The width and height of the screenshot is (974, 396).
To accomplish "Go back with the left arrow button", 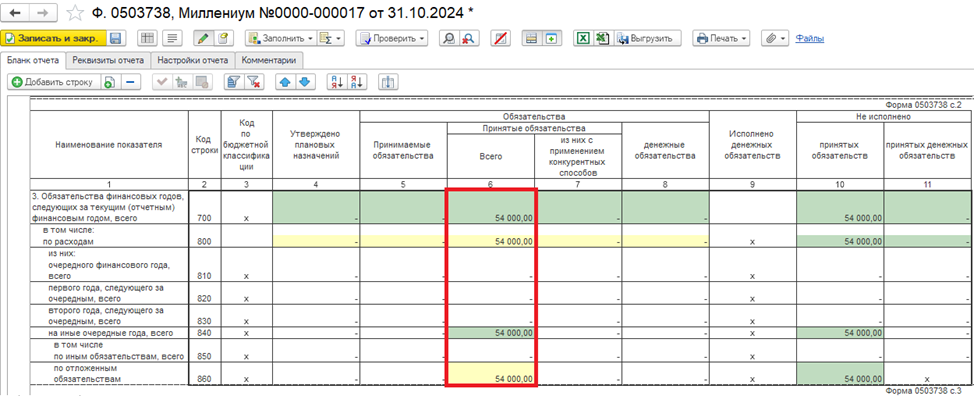I will pos(16,12).
